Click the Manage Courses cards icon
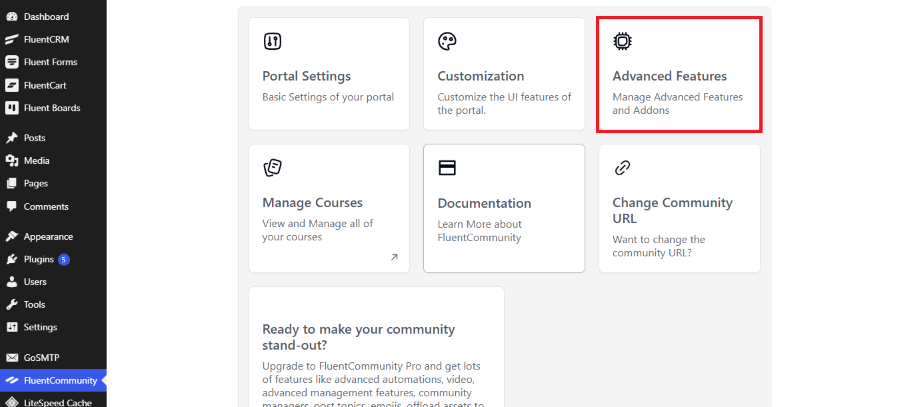This screenshot has height=407, width=900. click(x=272, y=168)
